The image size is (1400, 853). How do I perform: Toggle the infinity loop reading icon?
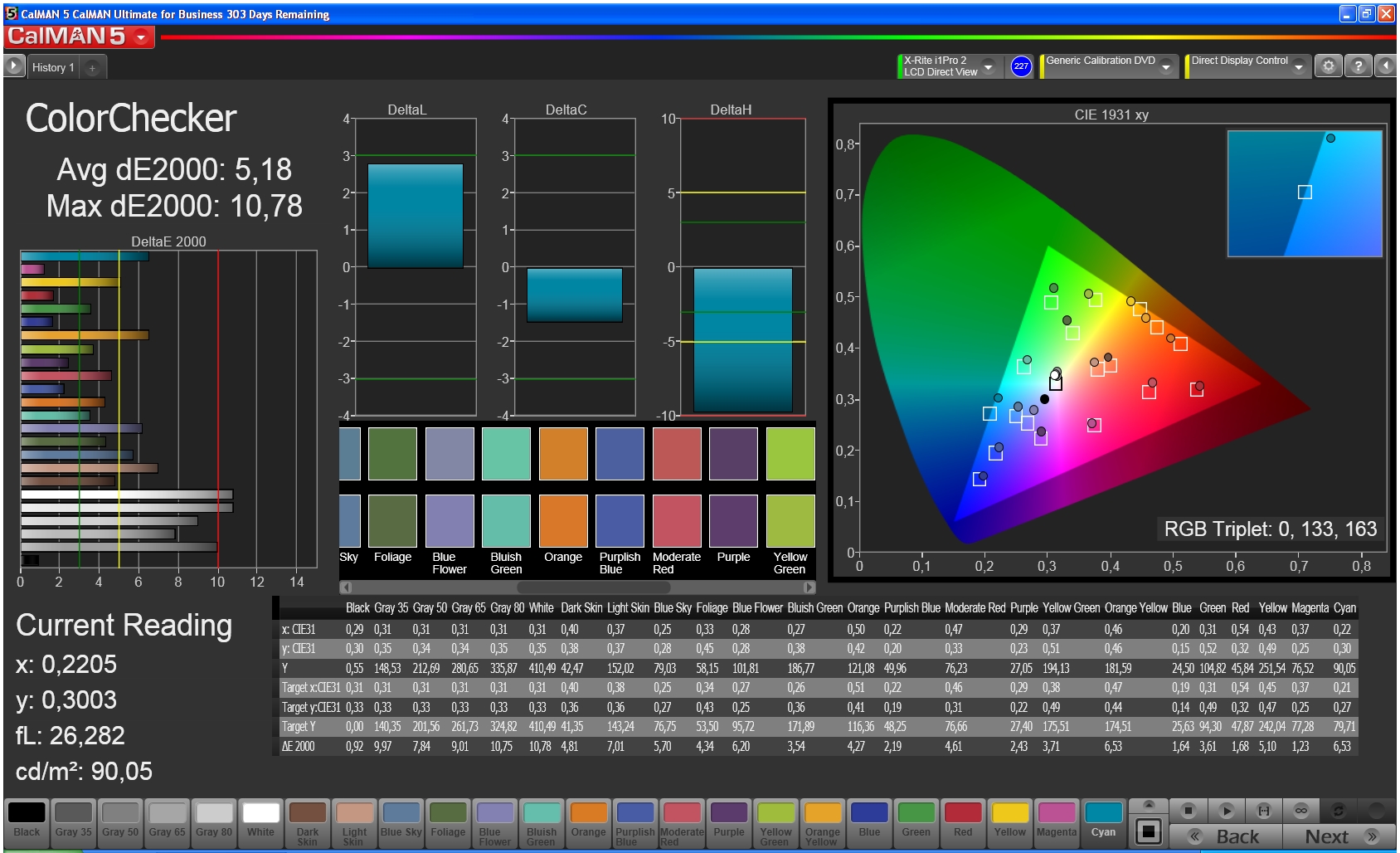coord(1300,811)
